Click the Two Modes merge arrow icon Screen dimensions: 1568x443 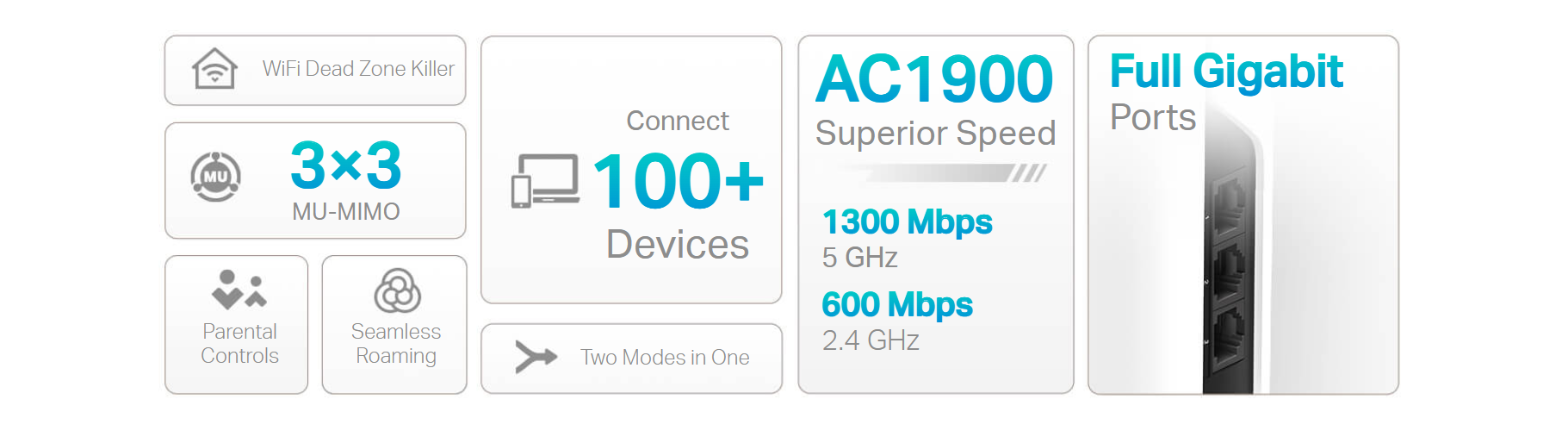pos(536,356)
